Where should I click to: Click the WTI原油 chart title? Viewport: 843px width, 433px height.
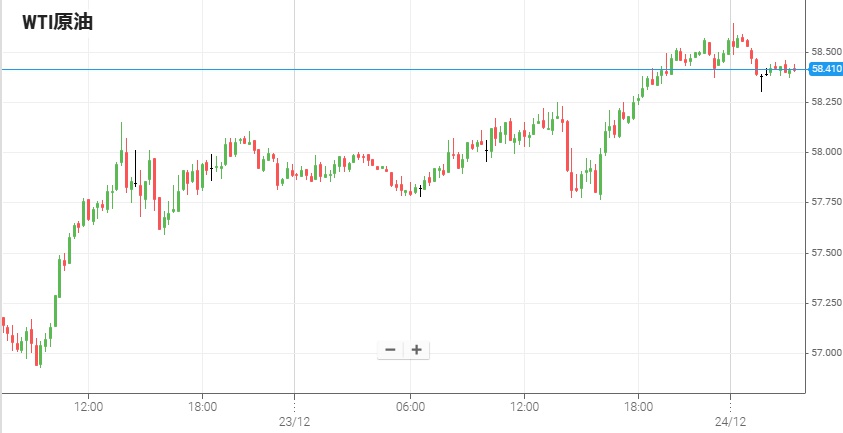coord(58,22)
